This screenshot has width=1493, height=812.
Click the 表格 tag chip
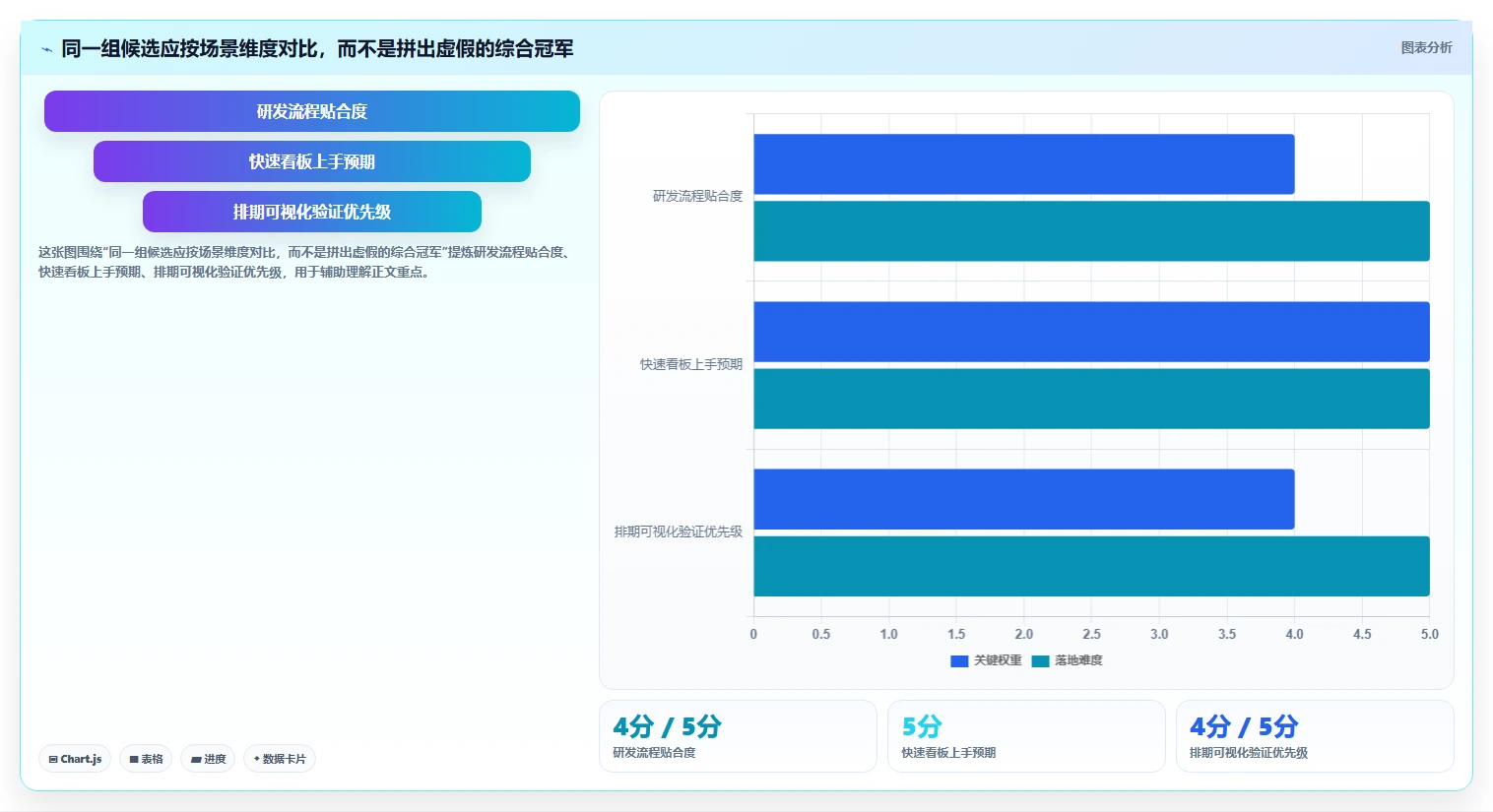[146, 759]
